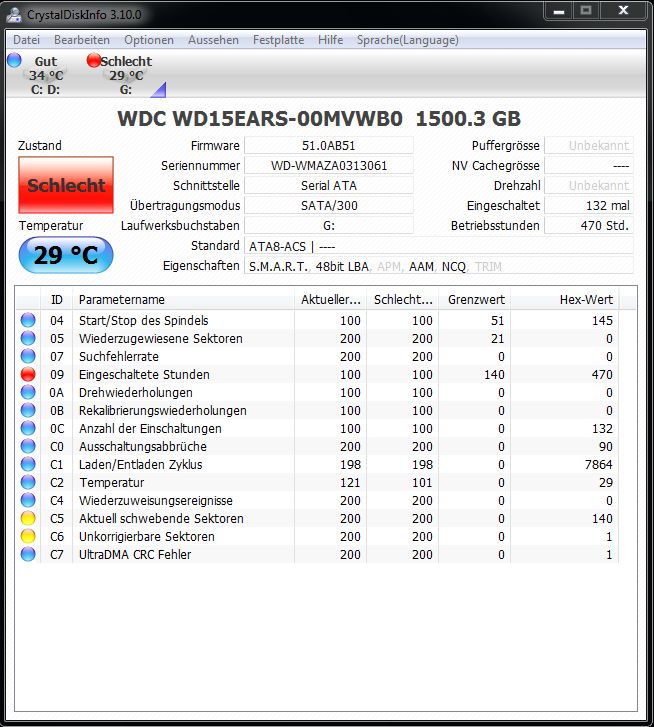Click blue status icon for Wiederzugewiesene Sektoren
Image resolution: width=654 pixels, height=727 pixels.
click(x=28, y=338)
